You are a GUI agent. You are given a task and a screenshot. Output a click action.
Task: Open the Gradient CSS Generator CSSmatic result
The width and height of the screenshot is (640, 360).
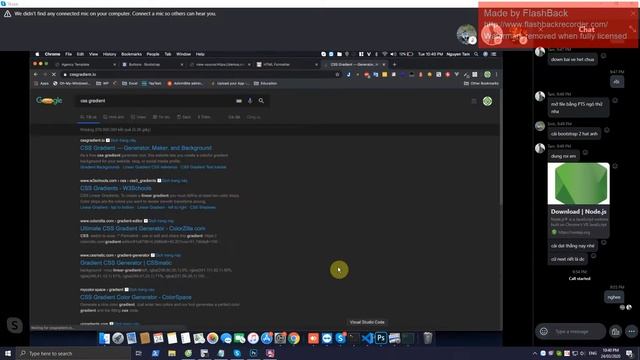(126, 263)
